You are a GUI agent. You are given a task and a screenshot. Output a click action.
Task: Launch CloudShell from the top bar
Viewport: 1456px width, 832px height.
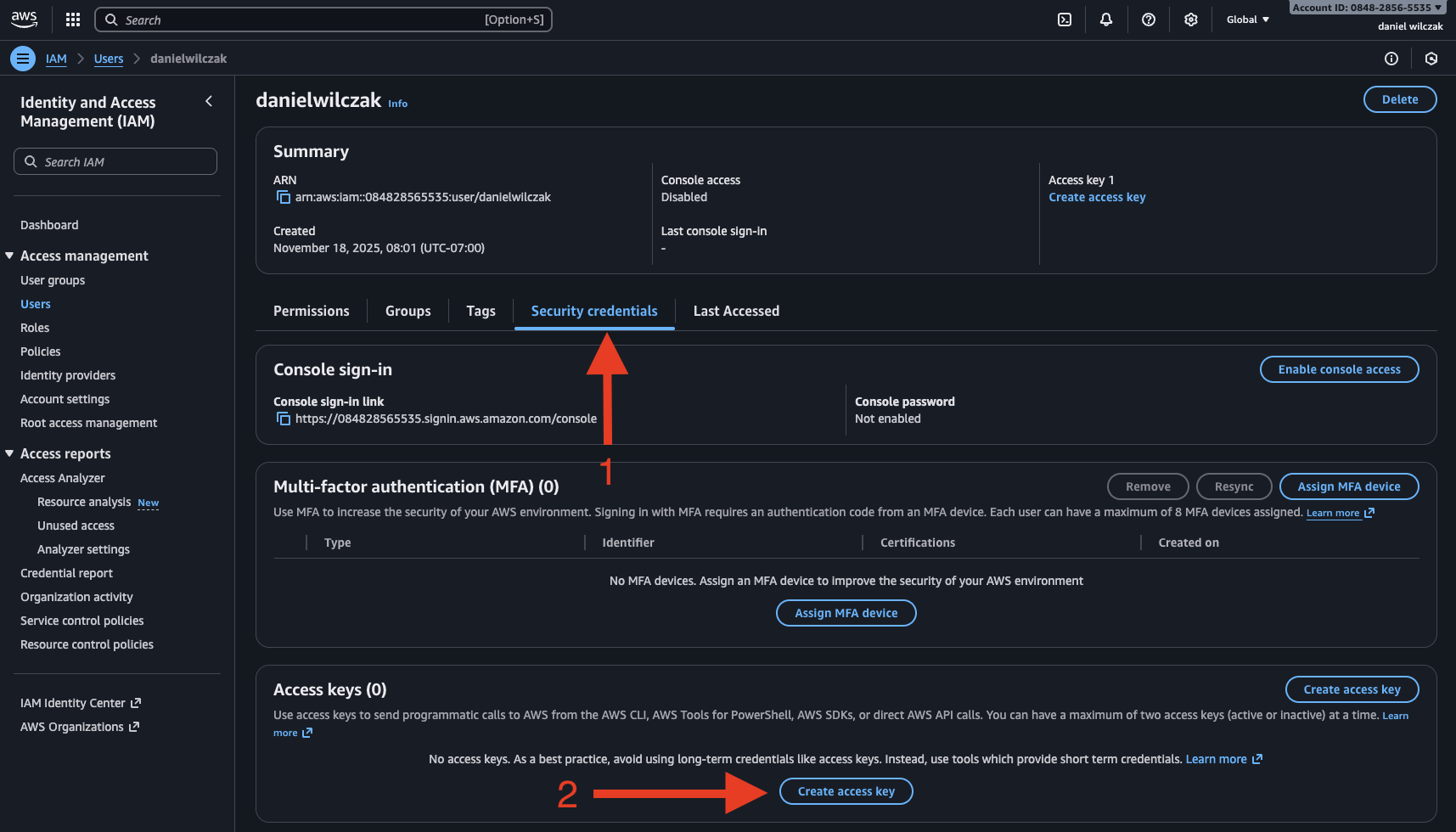1064,20
